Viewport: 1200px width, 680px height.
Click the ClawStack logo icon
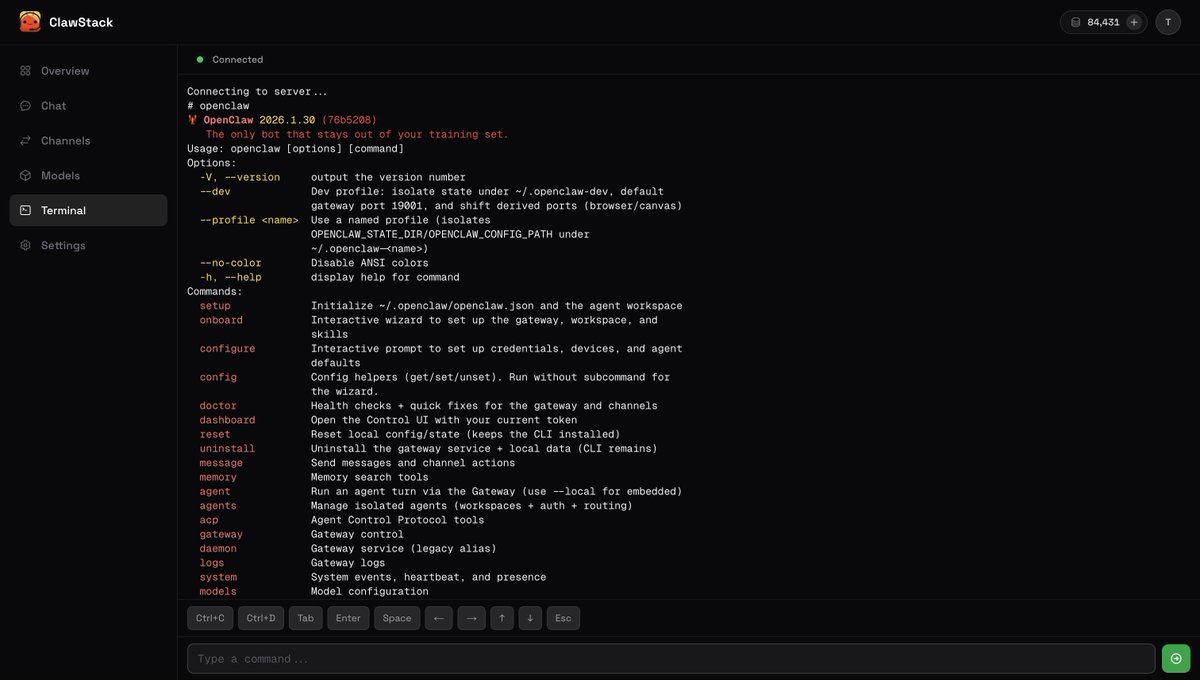coord(30,21)
